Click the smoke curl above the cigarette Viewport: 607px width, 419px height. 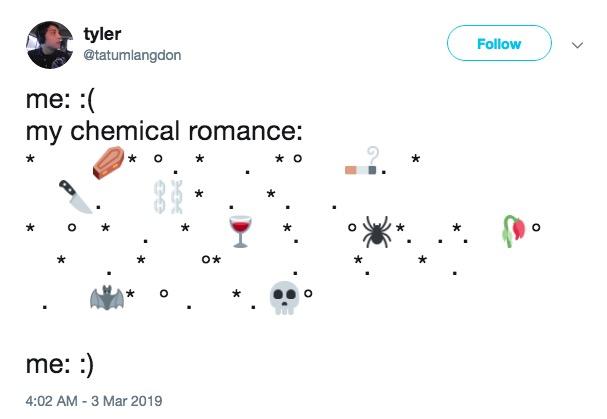point(372,155)
